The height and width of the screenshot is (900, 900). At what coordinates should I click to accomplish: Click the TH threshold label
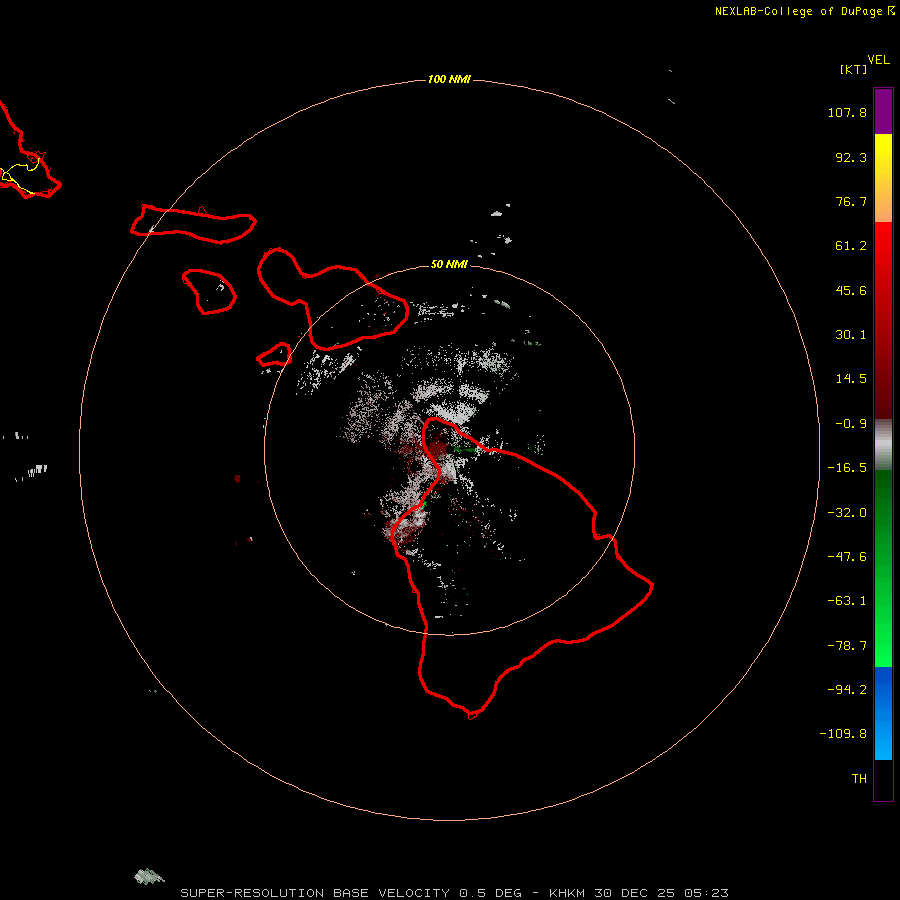859,779
